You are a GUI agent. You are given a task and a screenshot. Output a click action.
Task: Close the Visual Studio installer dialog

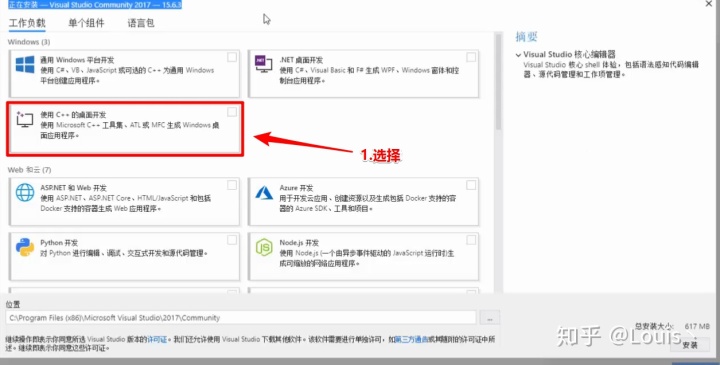pos(709,4)
